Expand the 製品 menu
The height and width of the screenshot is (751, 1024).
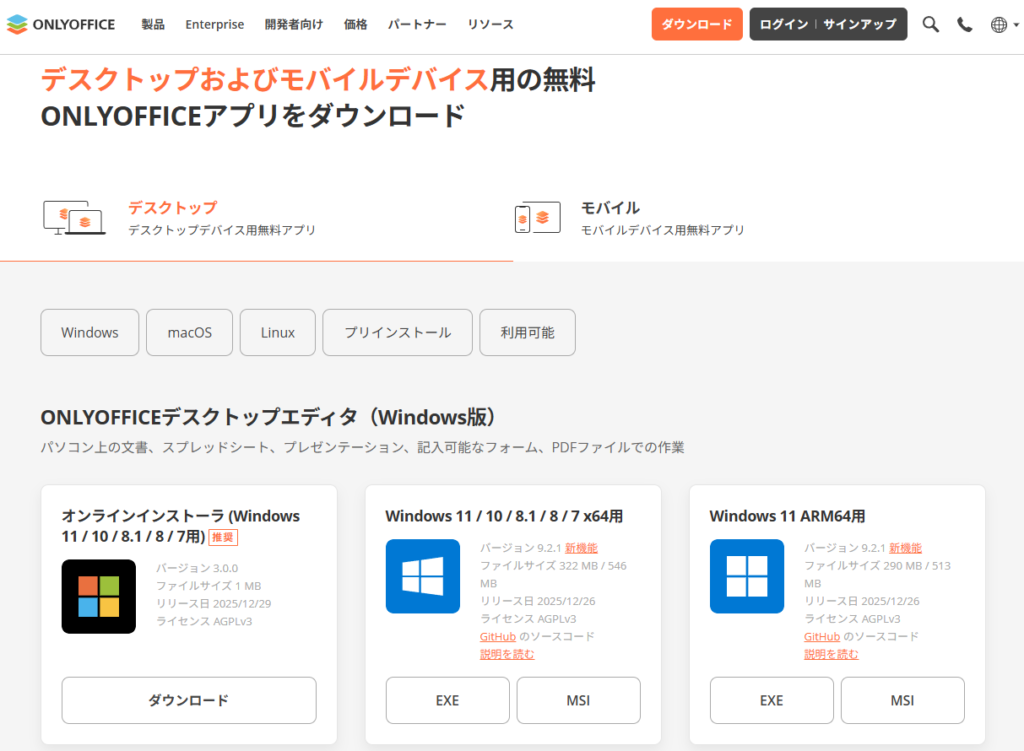point(153,24)
